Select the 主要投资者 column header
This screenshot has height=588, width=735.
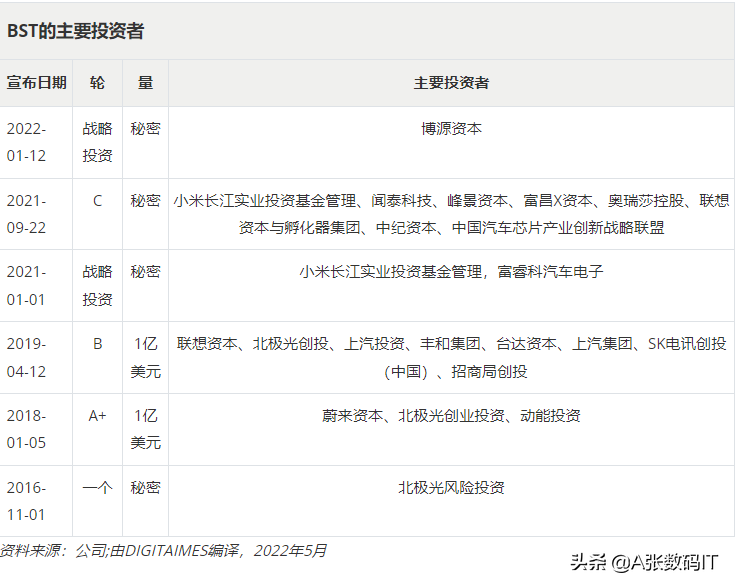coord(451,83)
